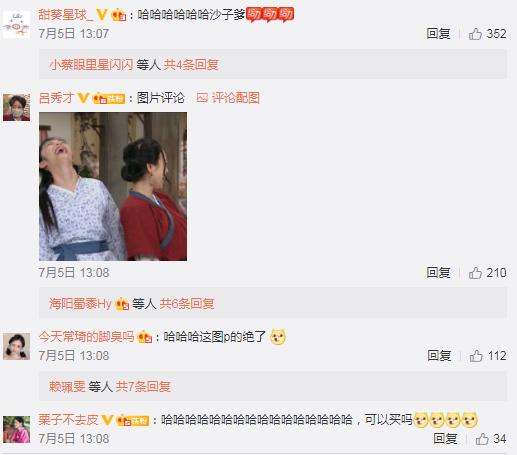Like the comment with 352 likes
517x455 pixels.
[475, 34]
